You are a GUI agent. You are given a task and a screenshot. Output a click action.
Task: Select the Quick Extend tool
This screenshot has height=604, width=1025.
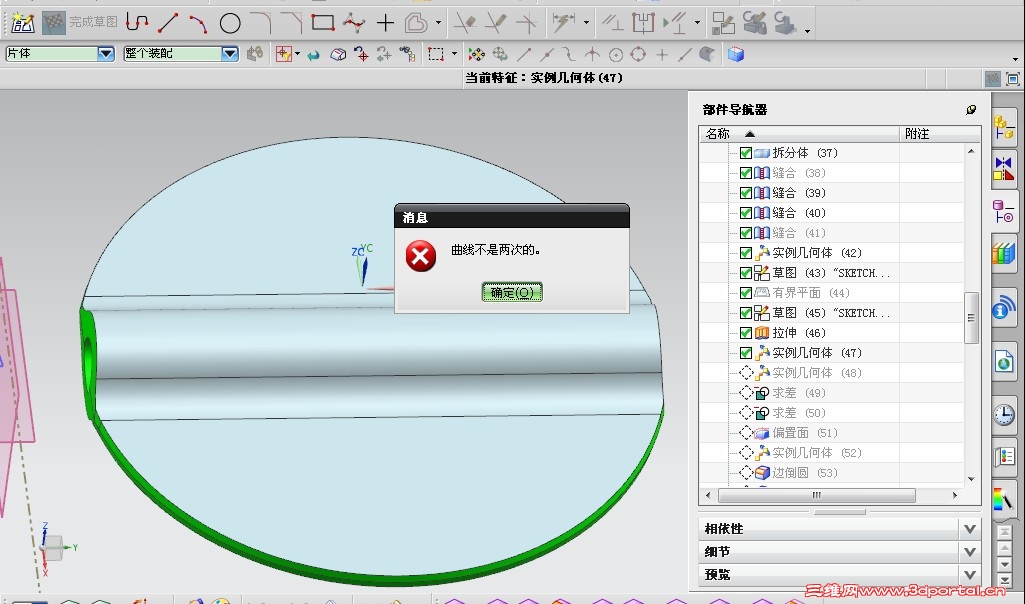pyautogui.click(x=496, y=24)
